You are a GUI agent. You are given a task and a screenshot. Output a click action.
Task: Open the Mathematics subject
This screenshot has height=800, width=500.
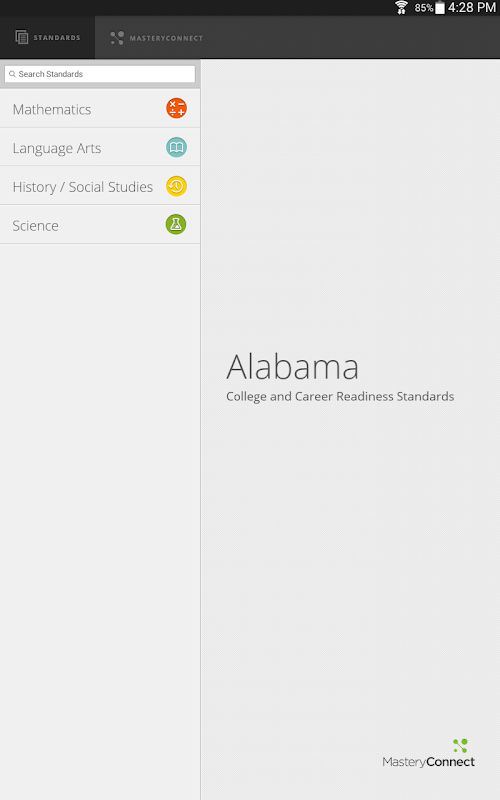[x=100, y=109]
